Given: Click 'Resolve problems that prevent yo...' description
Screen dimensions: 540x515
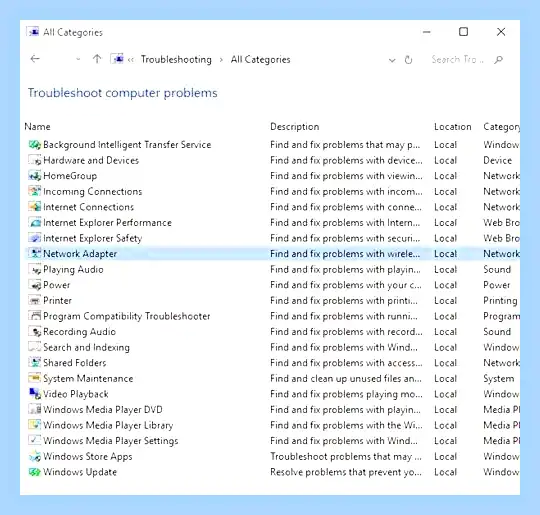Looking at the screenshot, I should coord(346,472).
